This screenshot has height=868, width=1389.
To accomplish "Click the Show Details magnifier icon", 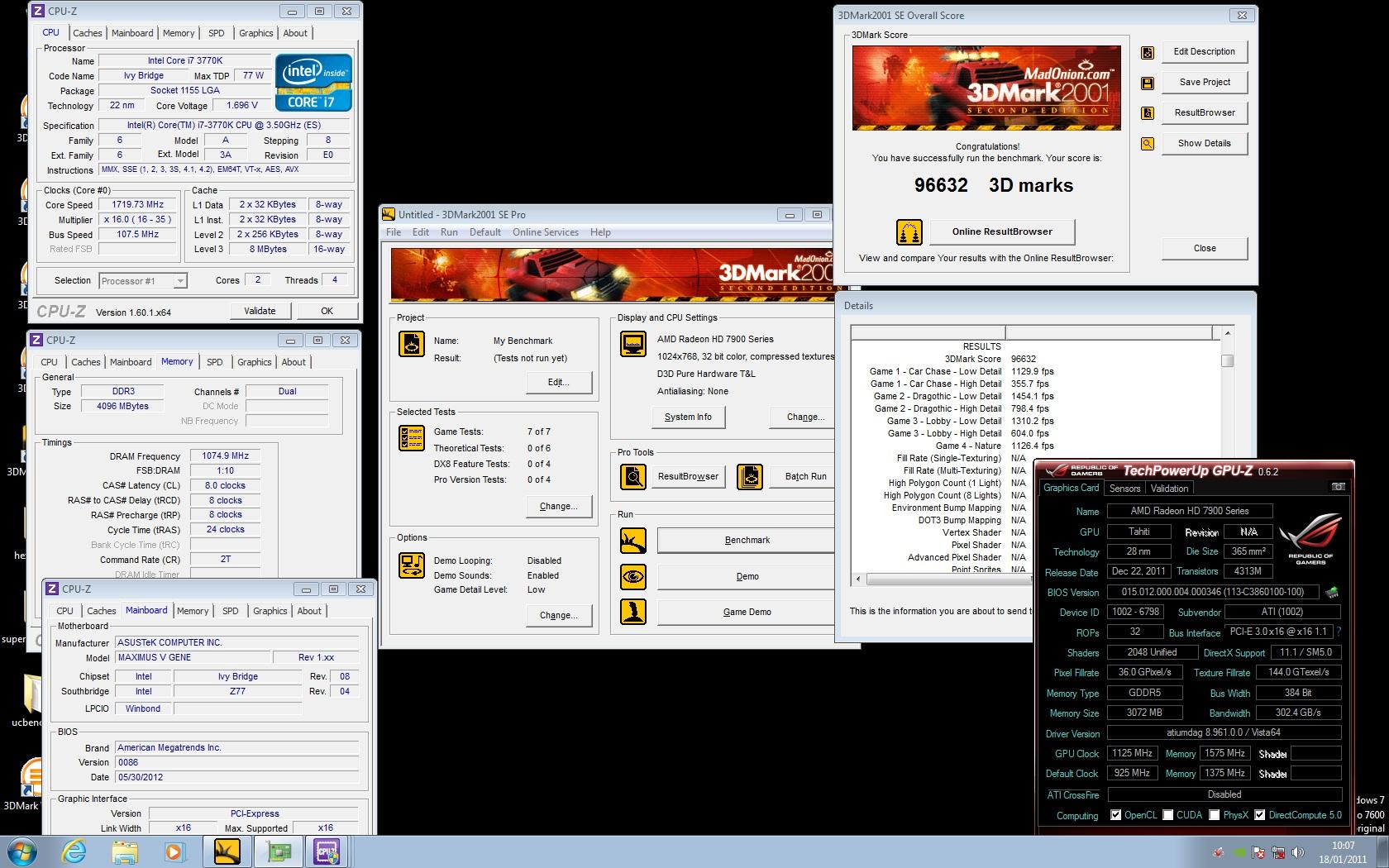I will pos(1148,144).
